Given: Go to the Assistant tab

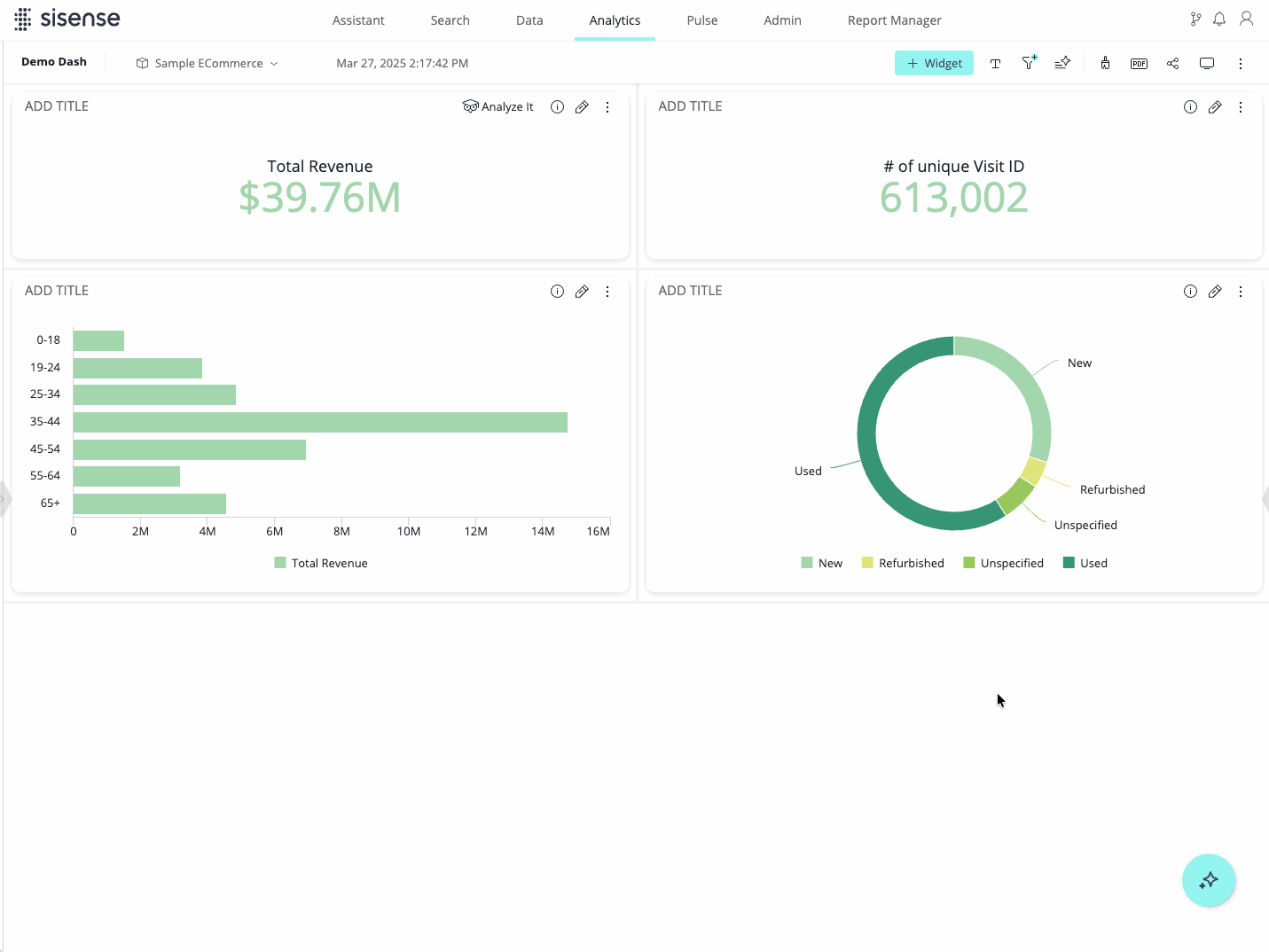Looking at the screenshot, I should click(x=358, y=20).
